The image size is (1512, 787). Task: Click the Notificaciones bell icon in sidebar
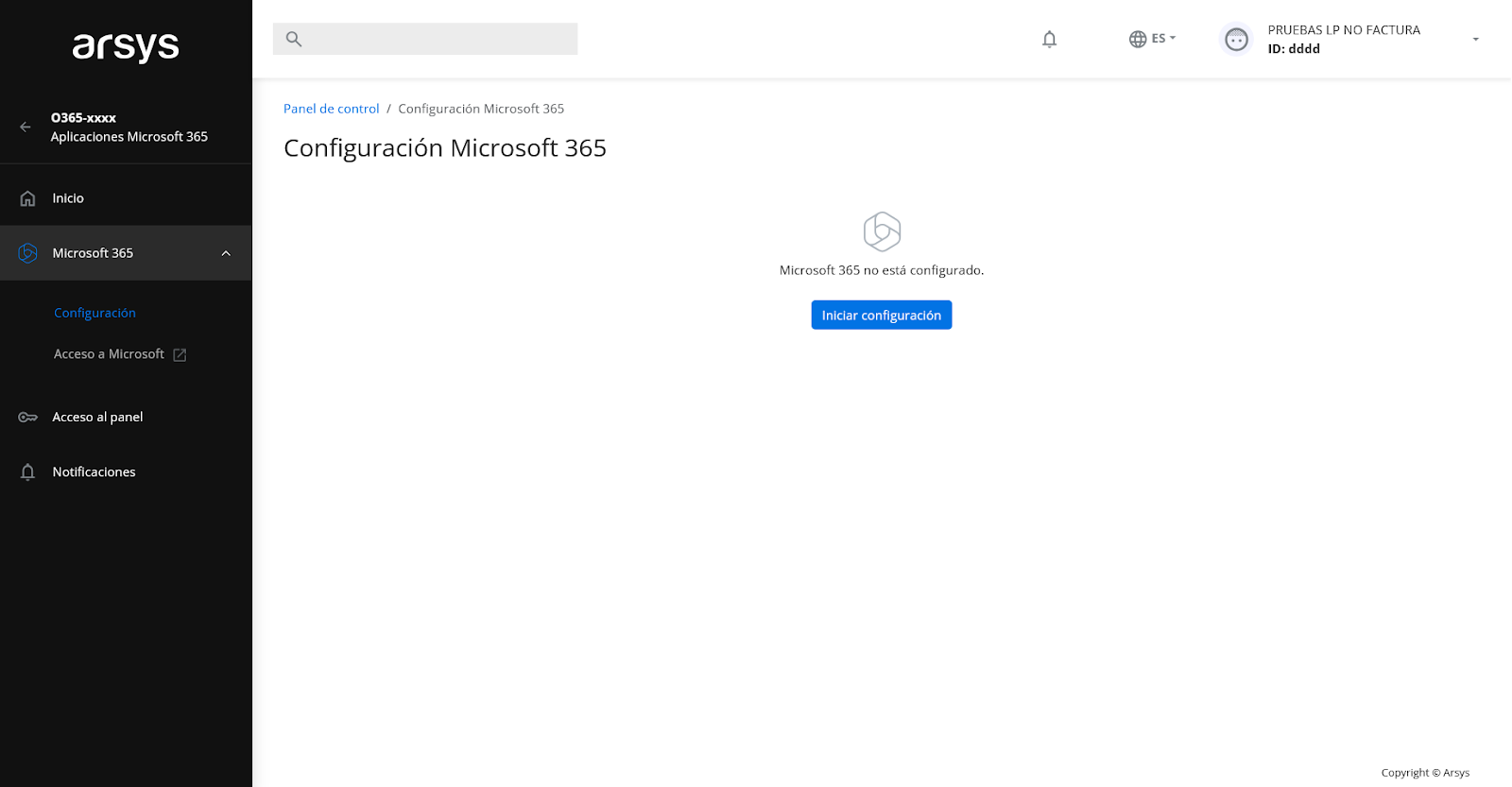[x=28, y=471]
